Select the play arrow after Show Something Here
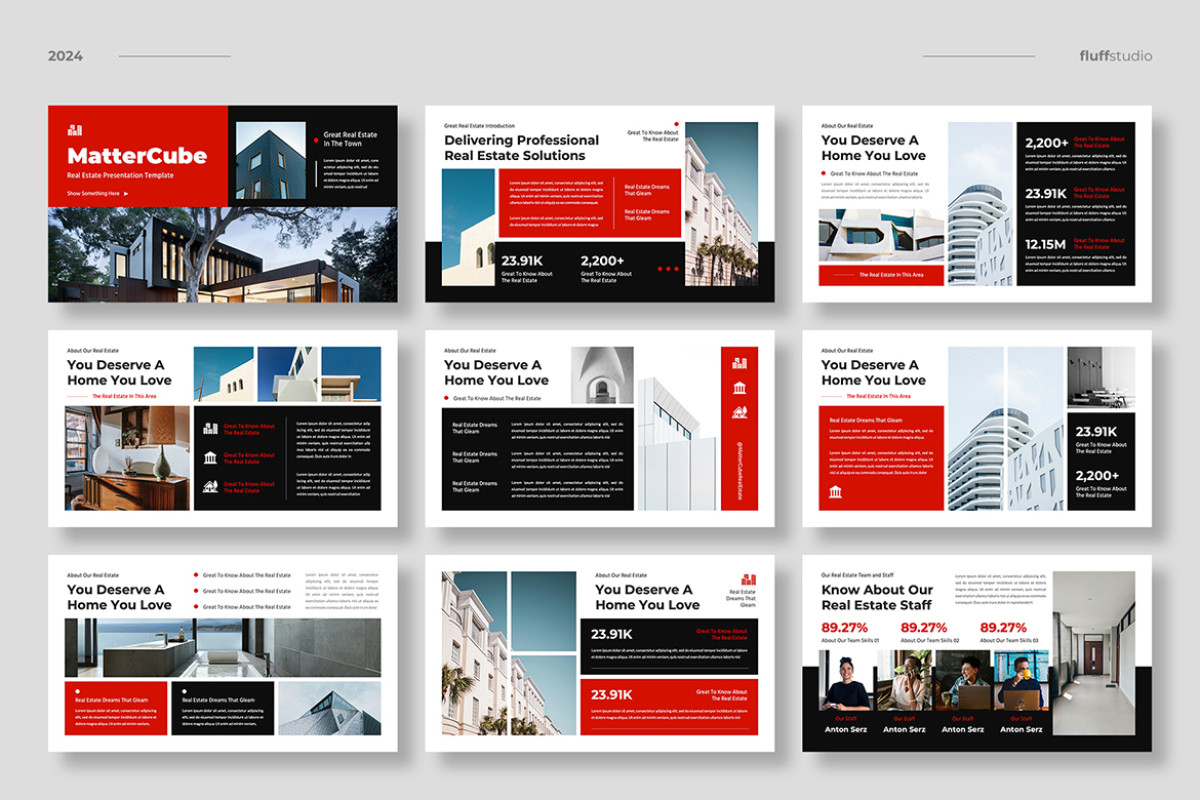The width and height of the screenshot is (1200, 800). (126, 194)
